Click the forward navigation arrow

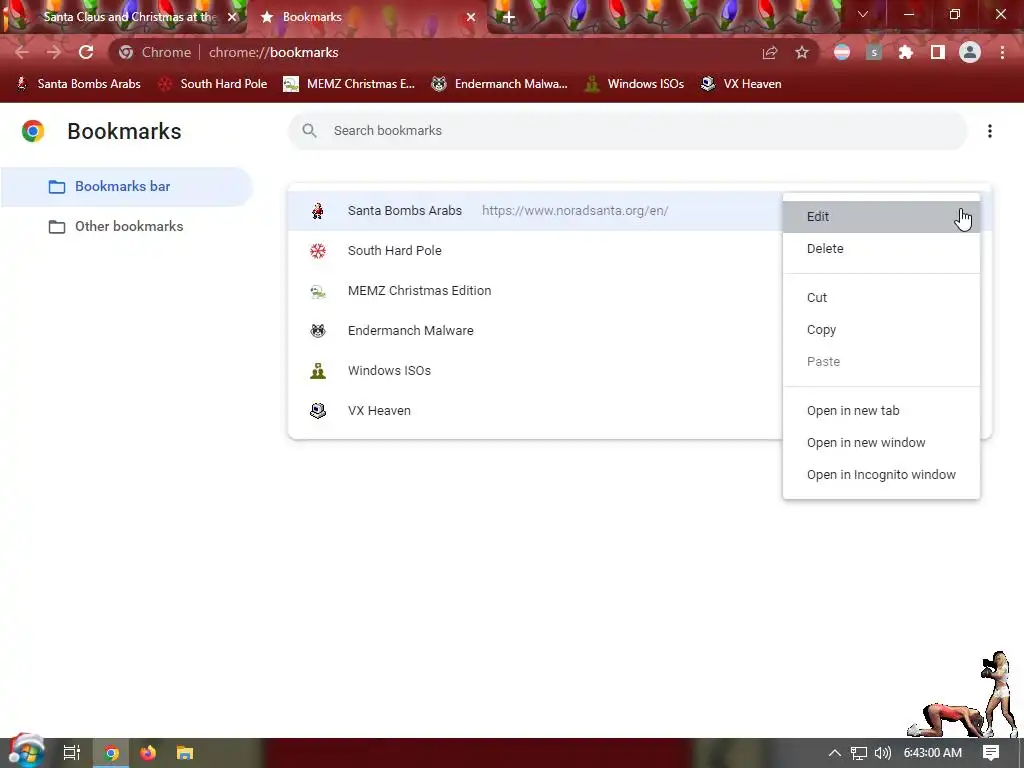coord(54,52)
